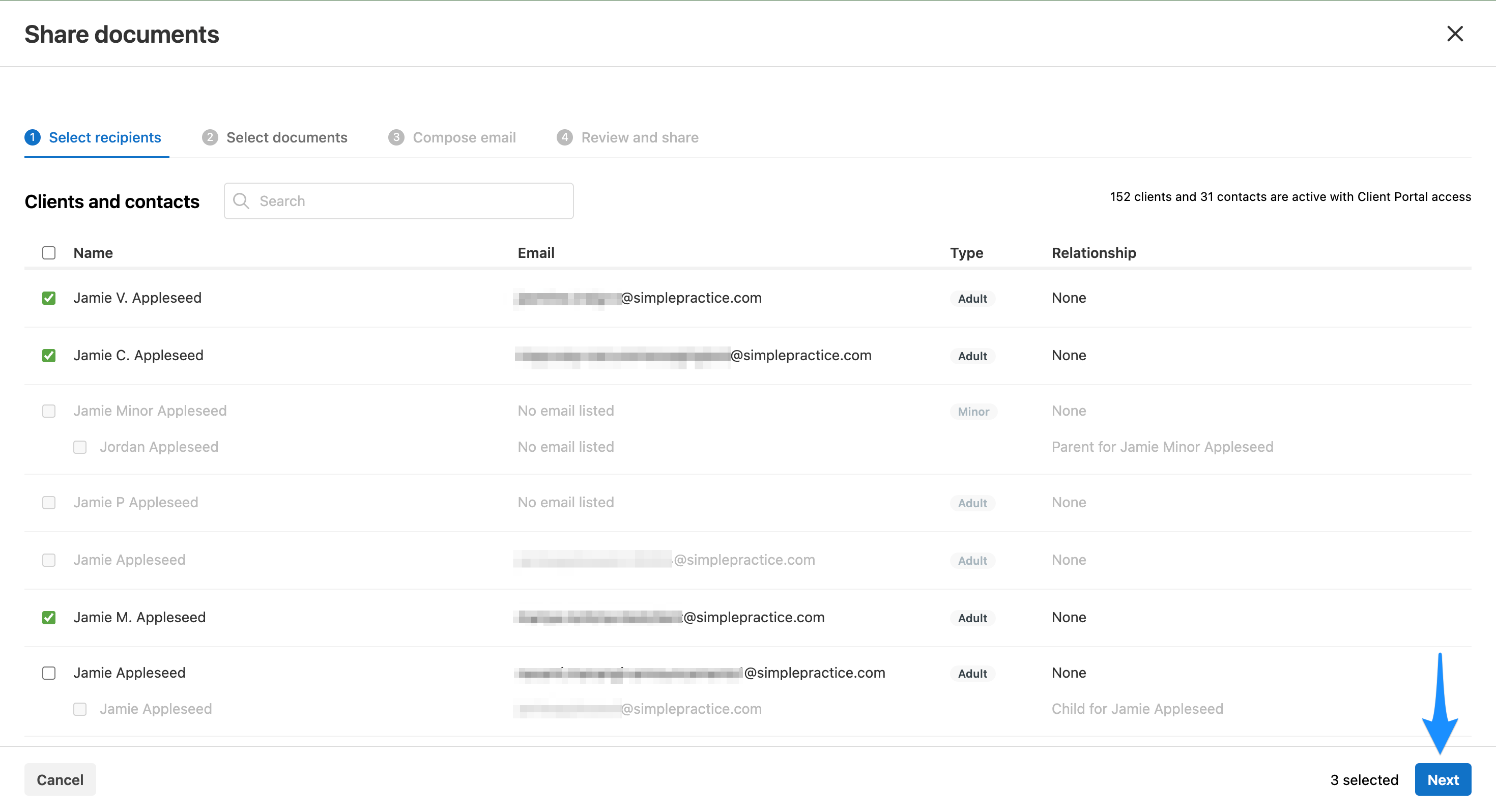This screenshot has width=1496, height=812.
Task: Click the Adult badge for Jamie P Appleseed
Action: pos(972,503)
